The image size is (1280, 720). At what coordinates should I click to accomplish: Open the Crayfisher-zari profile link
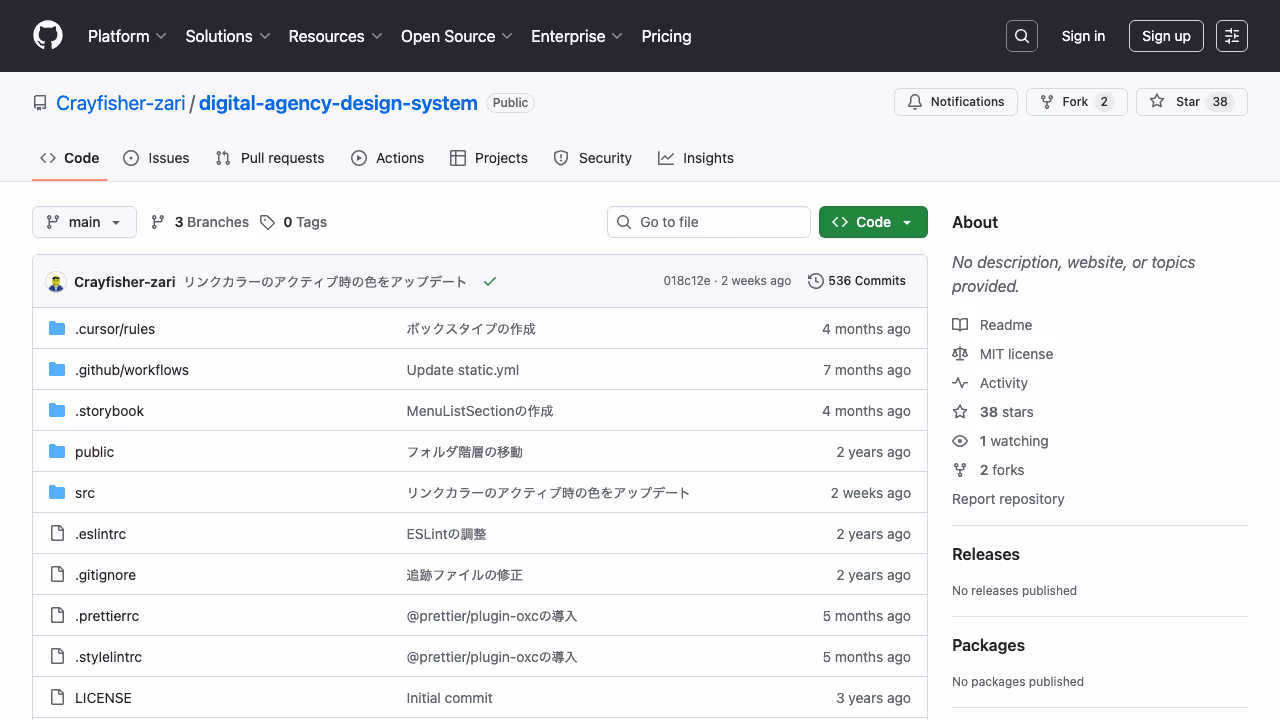click(x=120, y=102)
